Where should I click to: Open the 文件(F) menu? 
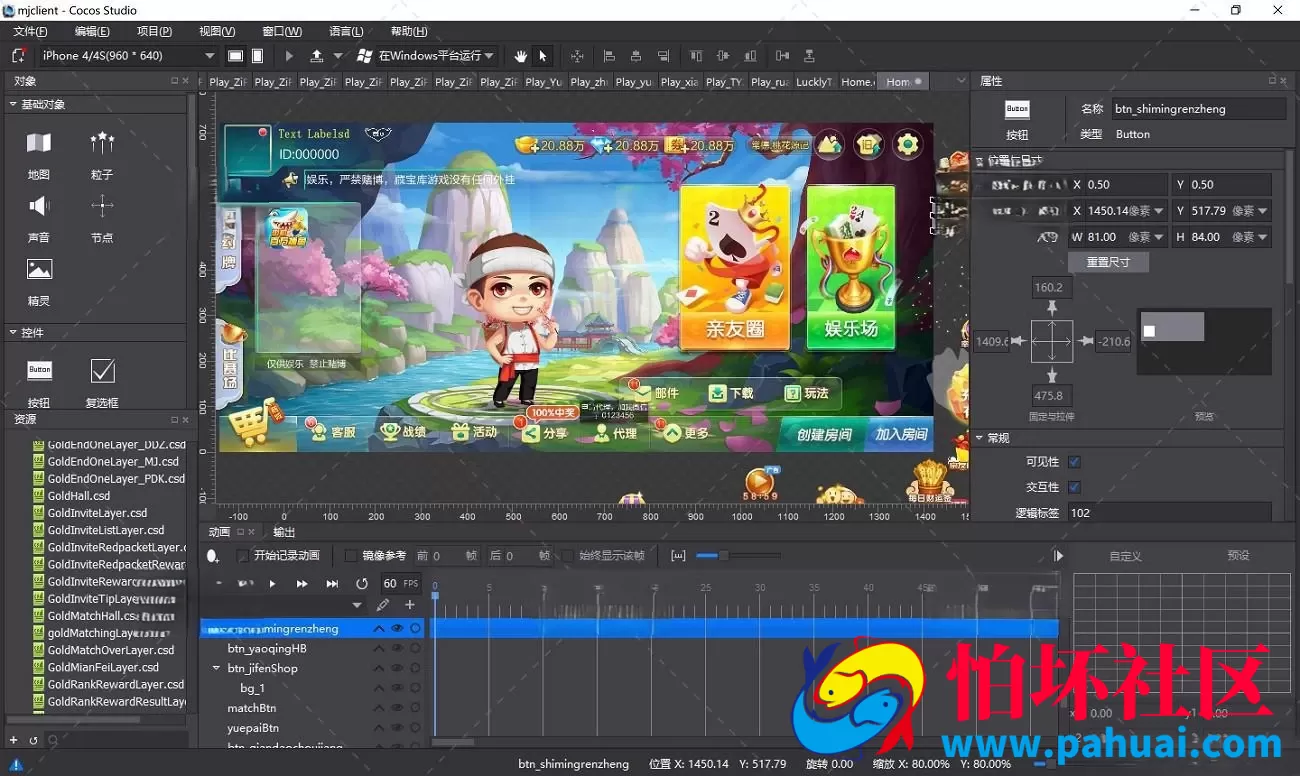[x=31, y=31]
